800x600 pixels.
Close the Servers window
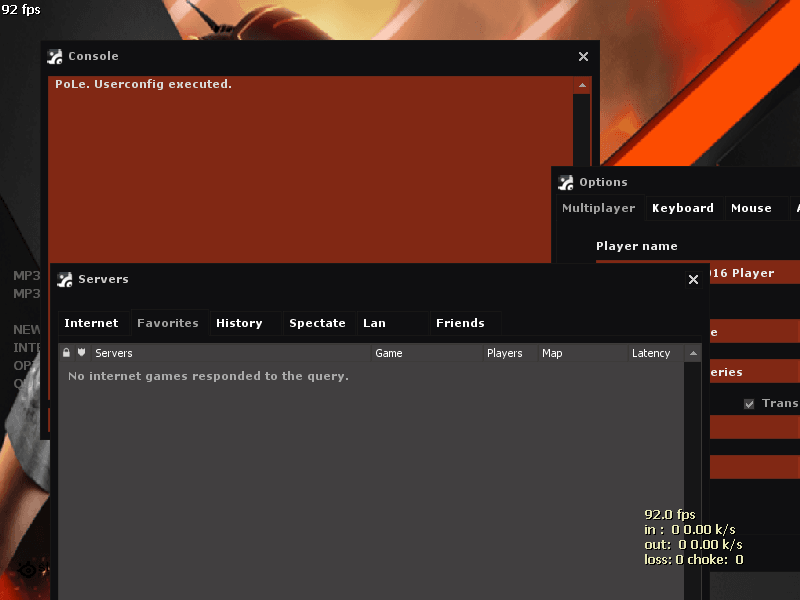(693, 280)
